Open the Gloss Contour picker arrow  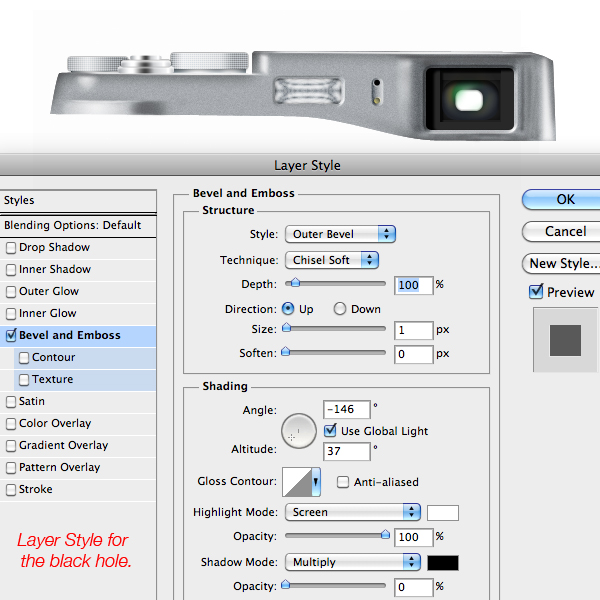(316, 482)
